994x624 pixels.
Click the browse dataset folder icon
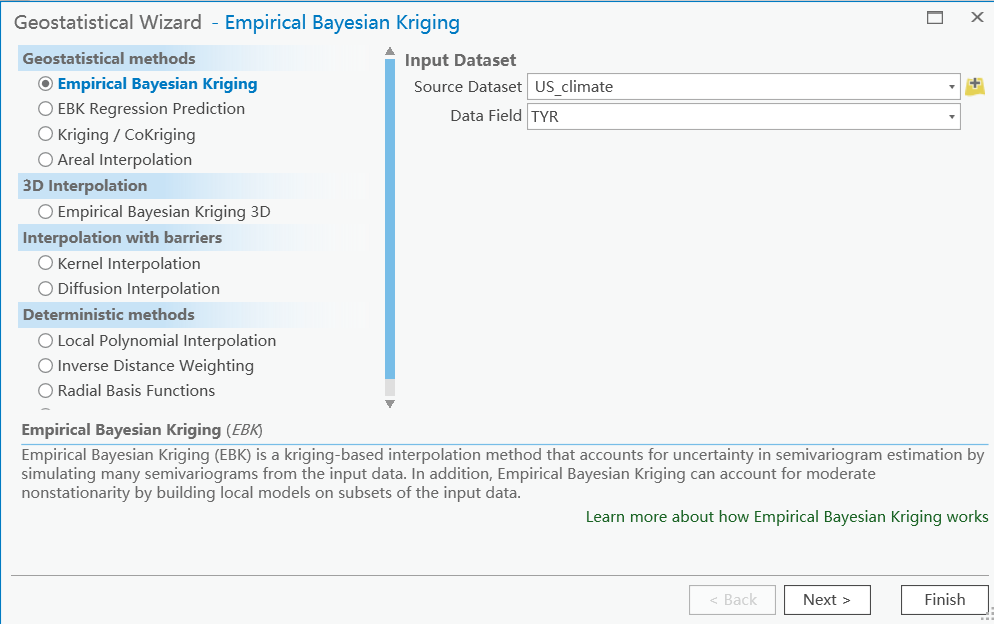975,86
